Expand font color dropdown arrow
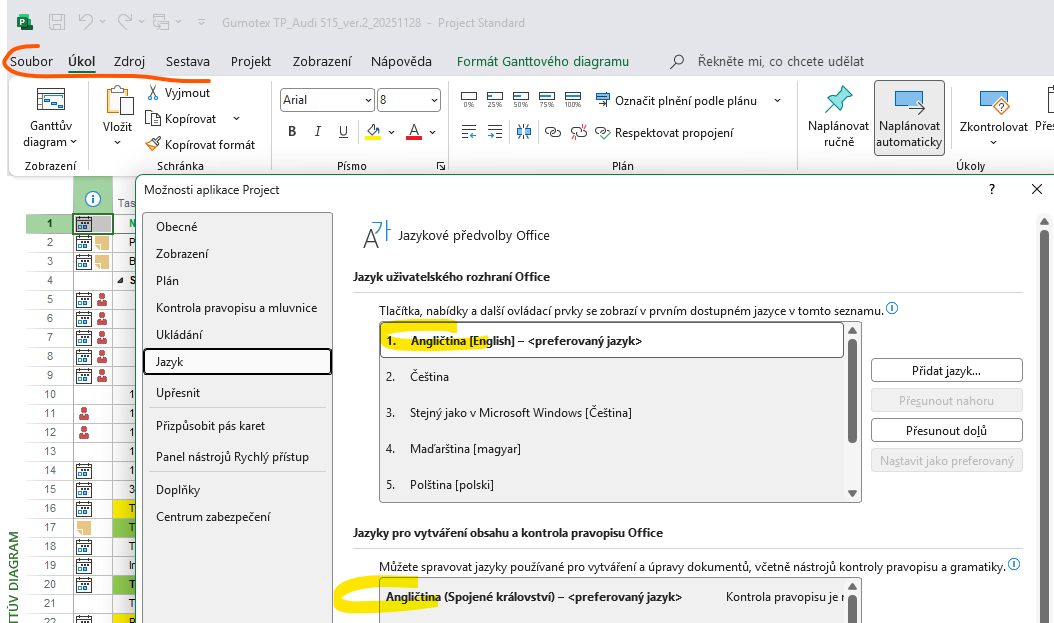 pos(432,132)
